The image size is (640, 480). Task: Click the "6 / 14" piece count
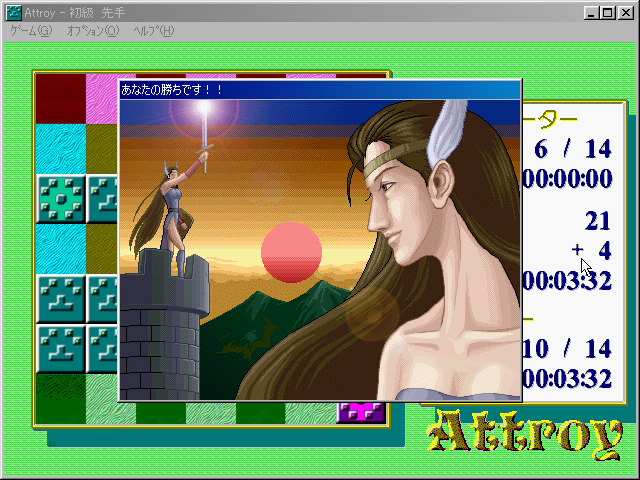[572, 149]
